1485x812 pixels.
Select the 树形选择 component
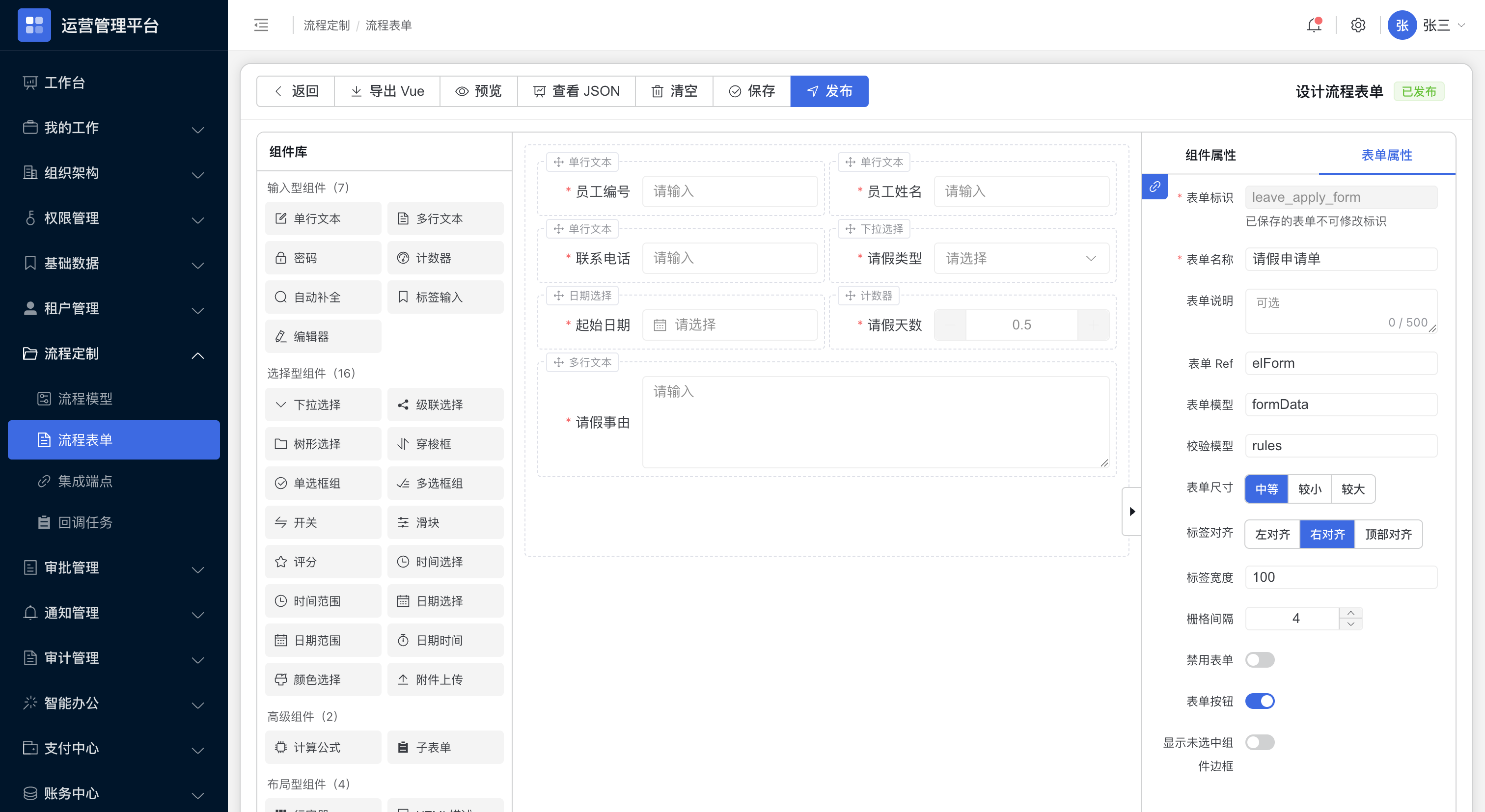[x=323, y=444]
